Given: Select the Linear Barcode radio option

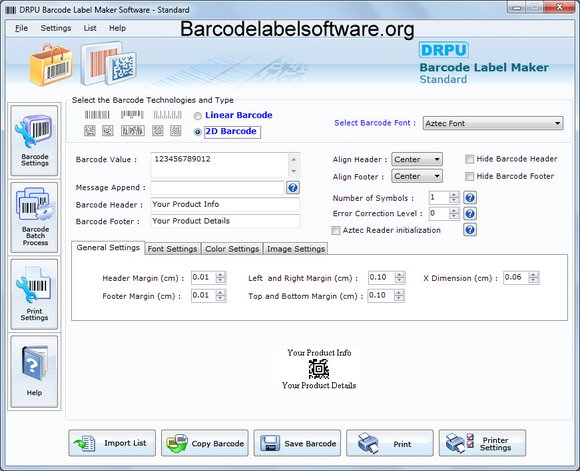Looking at the screenshot, I should pos(198,116).
